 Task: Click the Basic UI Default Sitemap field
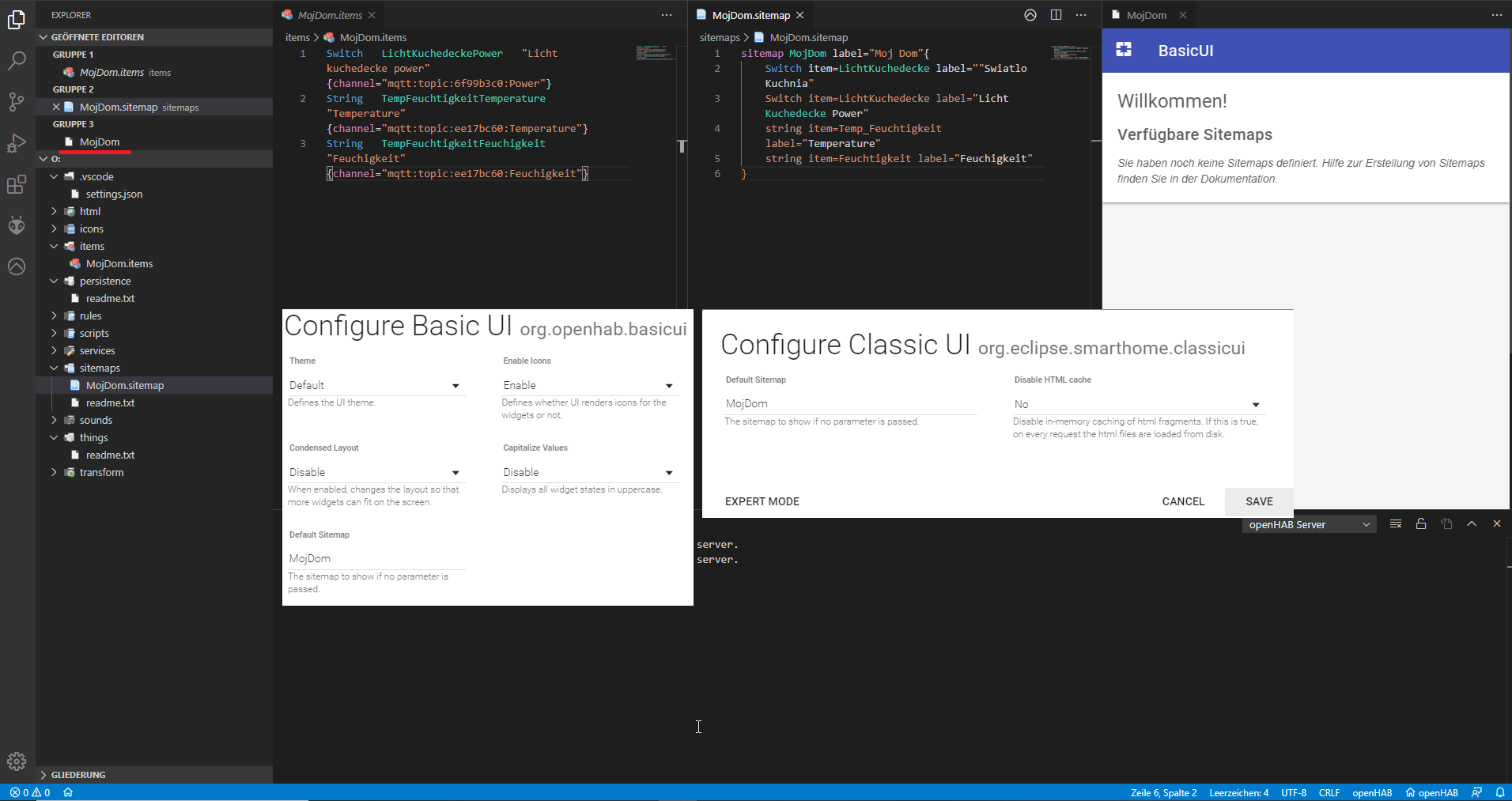(x=376, y=558)
